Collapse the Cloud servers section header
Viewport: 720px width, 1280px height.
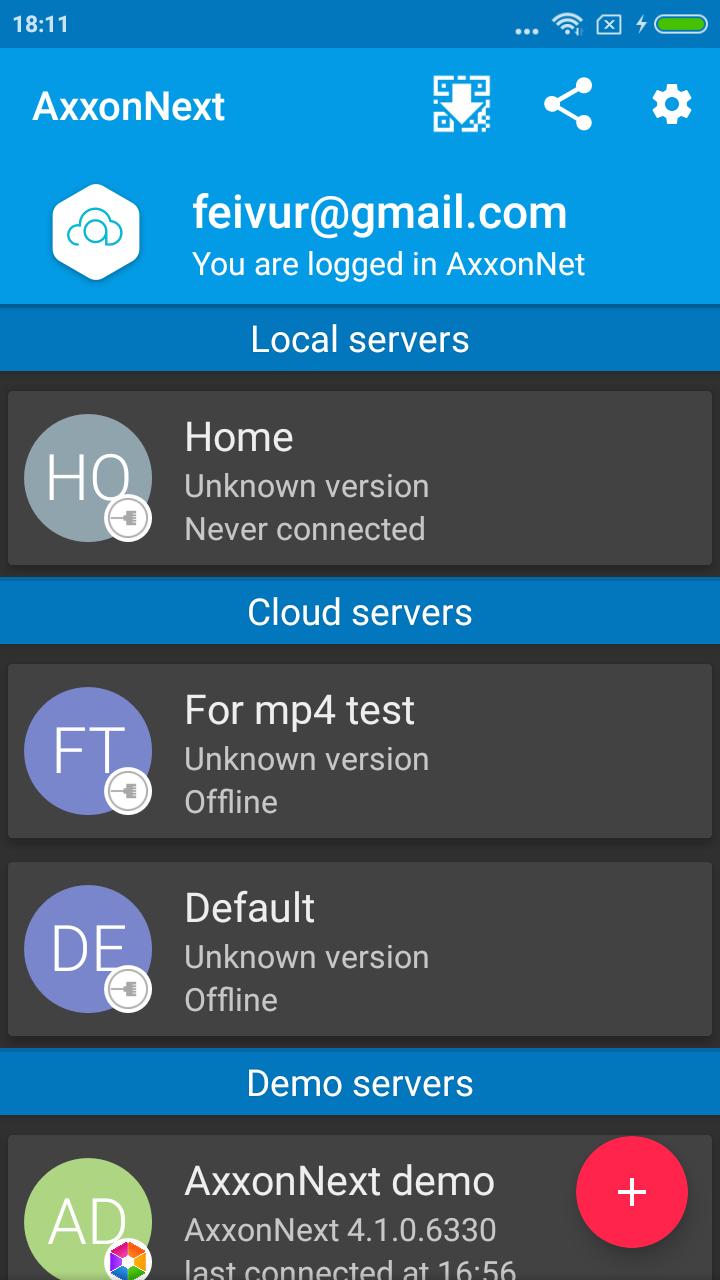point(360,612)
